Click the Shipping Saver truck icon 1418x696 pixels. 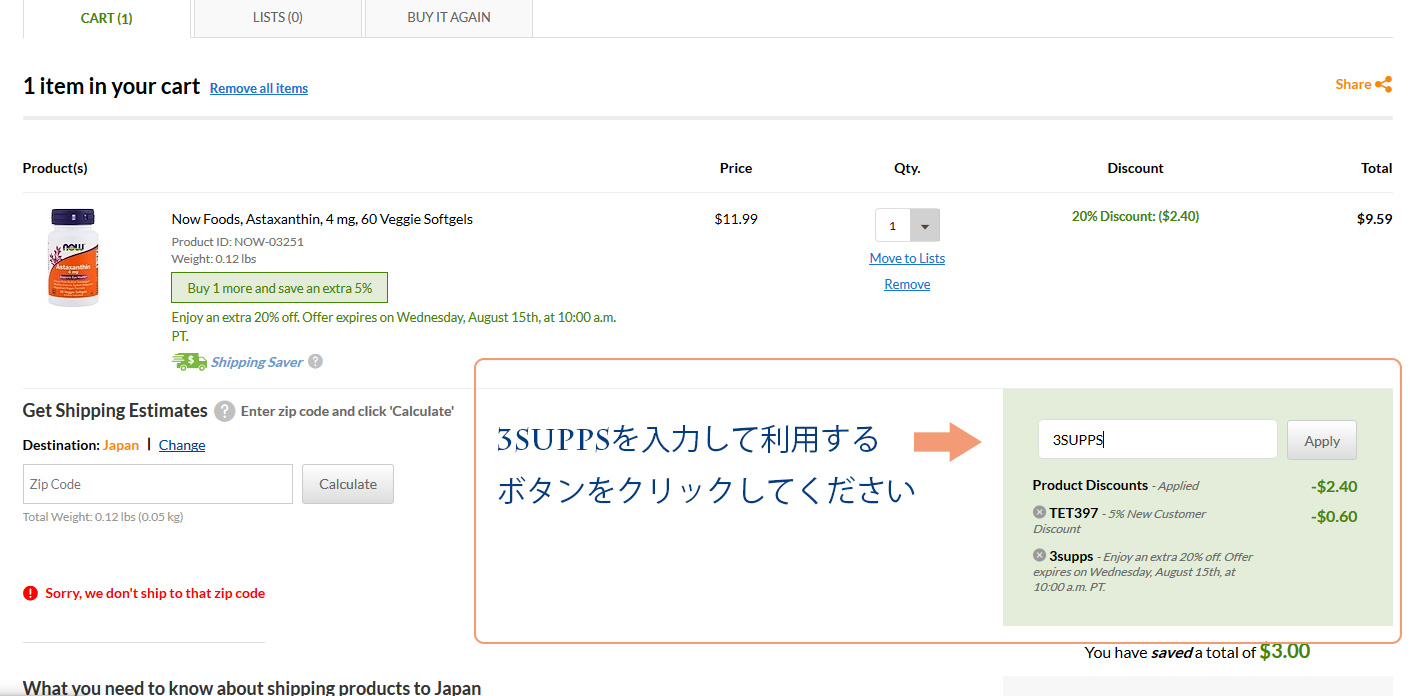click(x=189, y=362)
